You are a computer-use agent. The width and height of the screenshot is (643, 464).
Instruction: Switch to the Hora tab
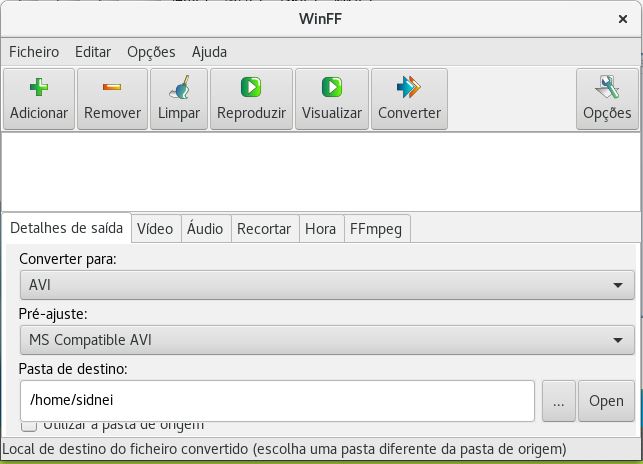point(320,229)
